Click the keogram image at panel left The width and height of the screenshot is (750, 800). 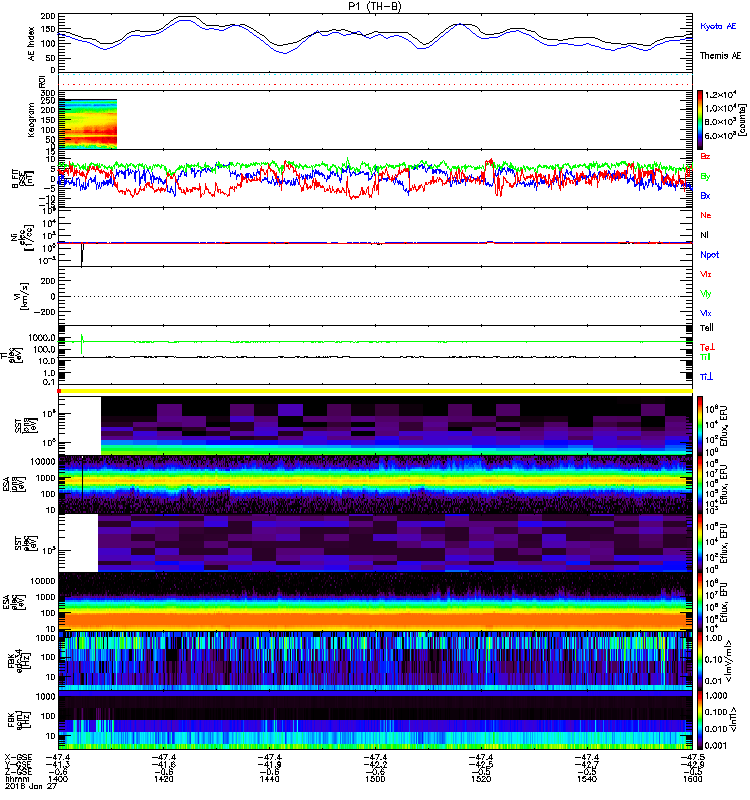pos(90,121)
